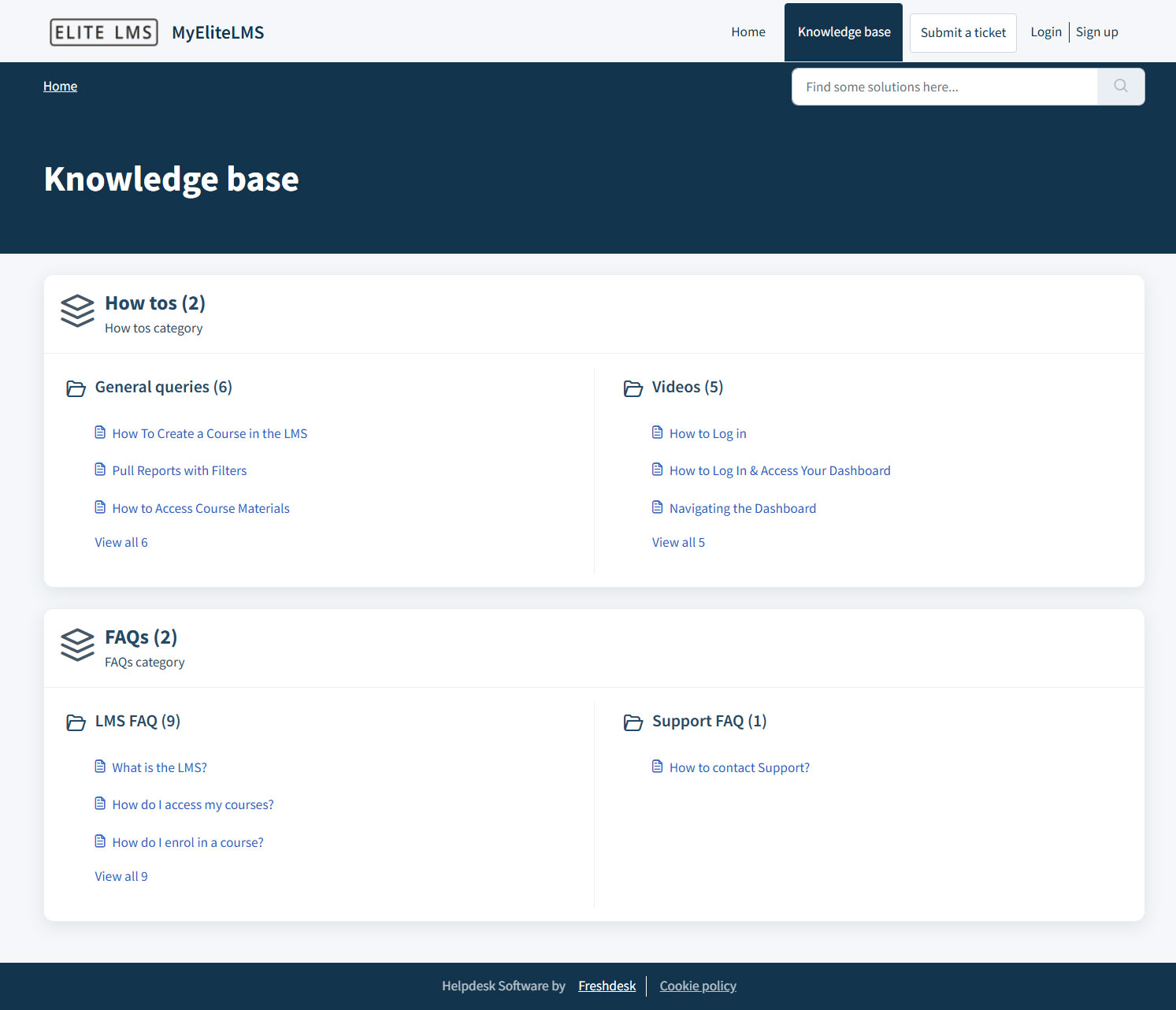This screenshot has height=1010, width=1176.
Task: Open 'How to contact Support?' article
Action: tap(739, 767)
